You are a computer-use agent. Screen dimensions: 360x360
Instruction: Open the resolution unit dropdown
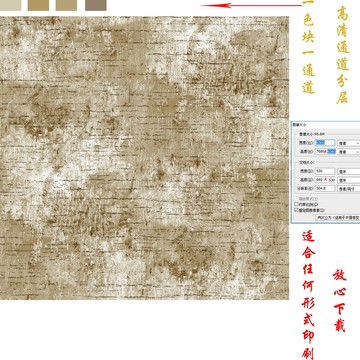point(349,189)
